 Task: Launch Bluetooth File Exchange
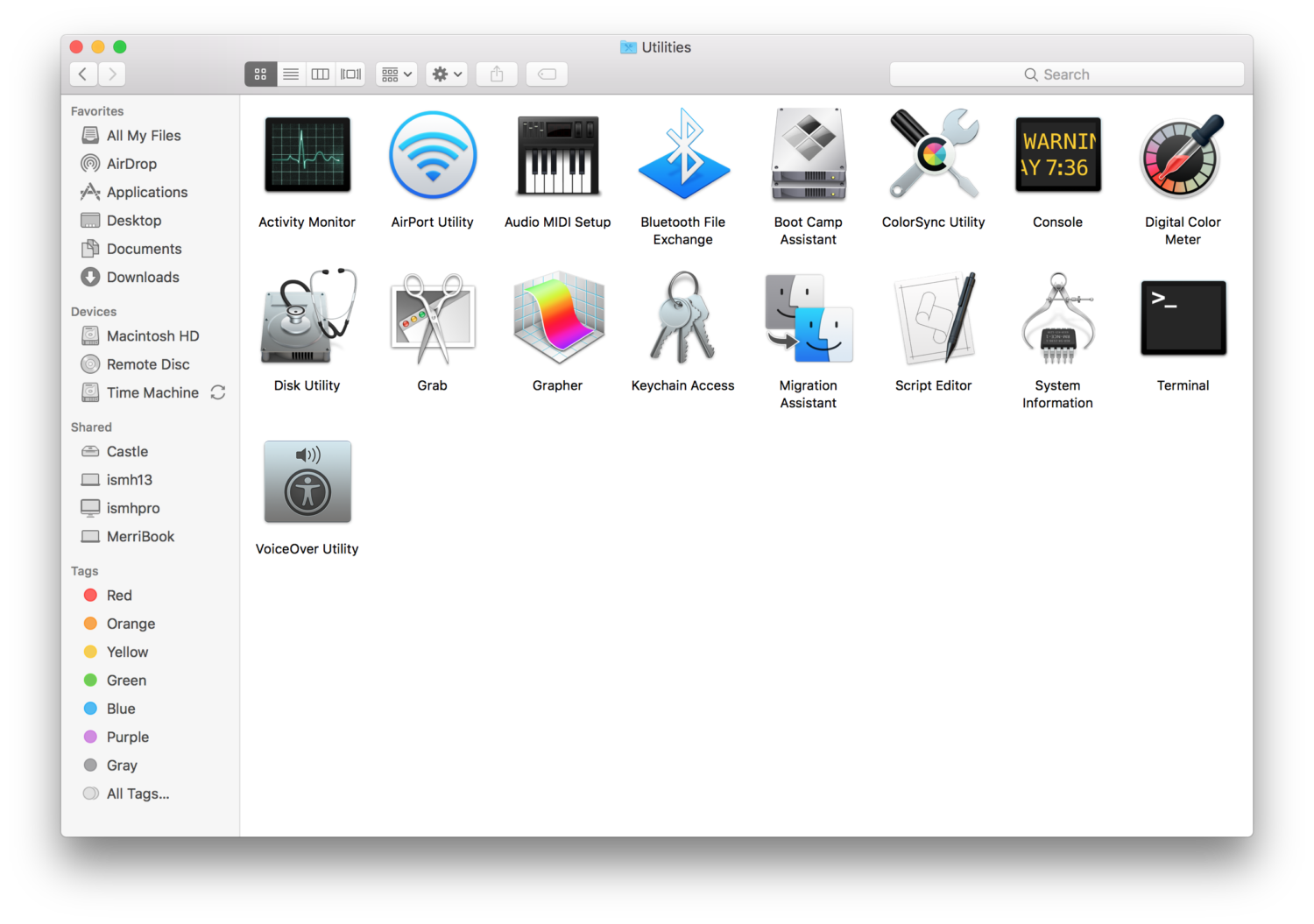(x=682, y=155)
